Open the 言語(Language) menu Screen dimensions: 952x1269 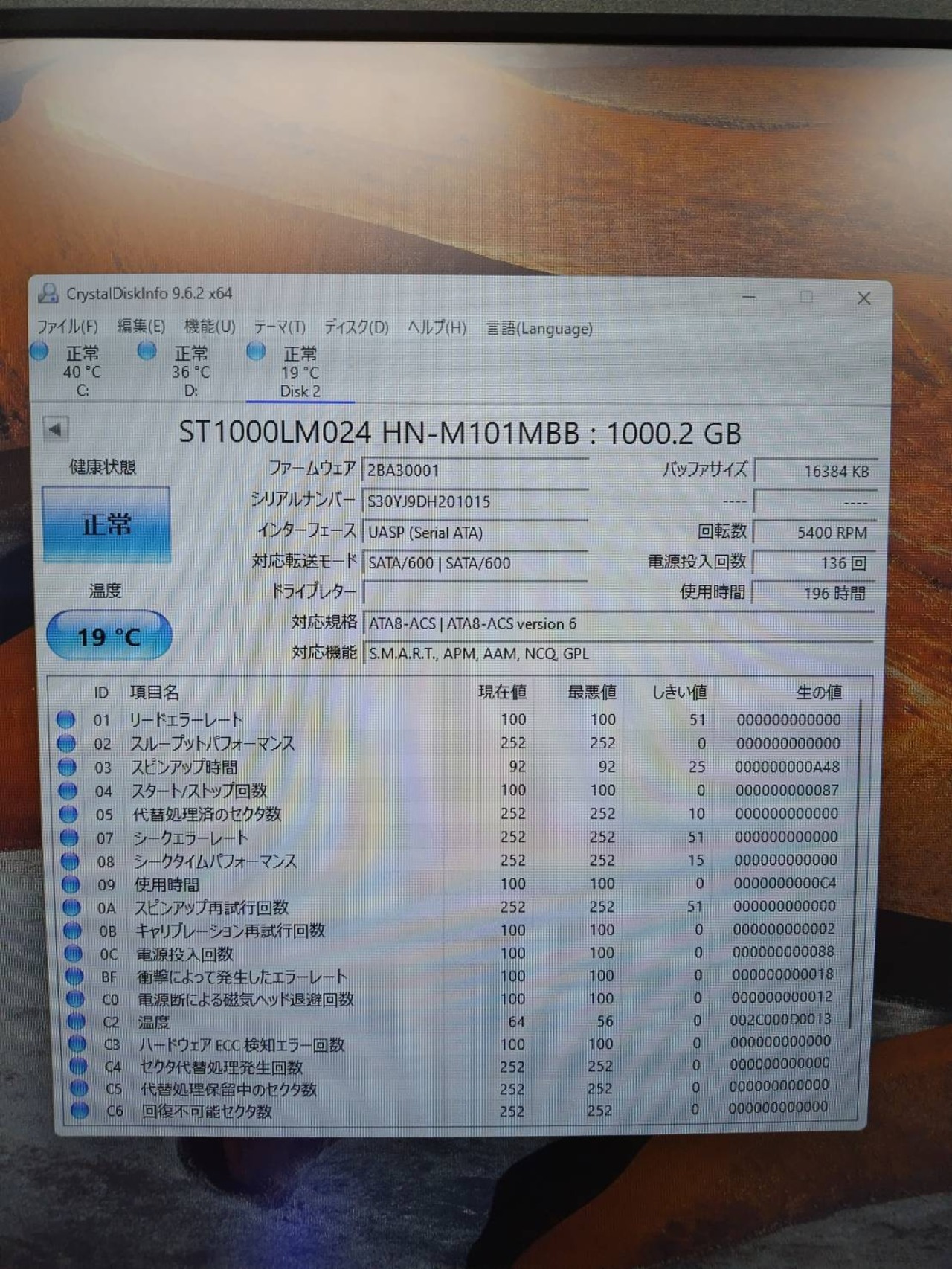539,329
